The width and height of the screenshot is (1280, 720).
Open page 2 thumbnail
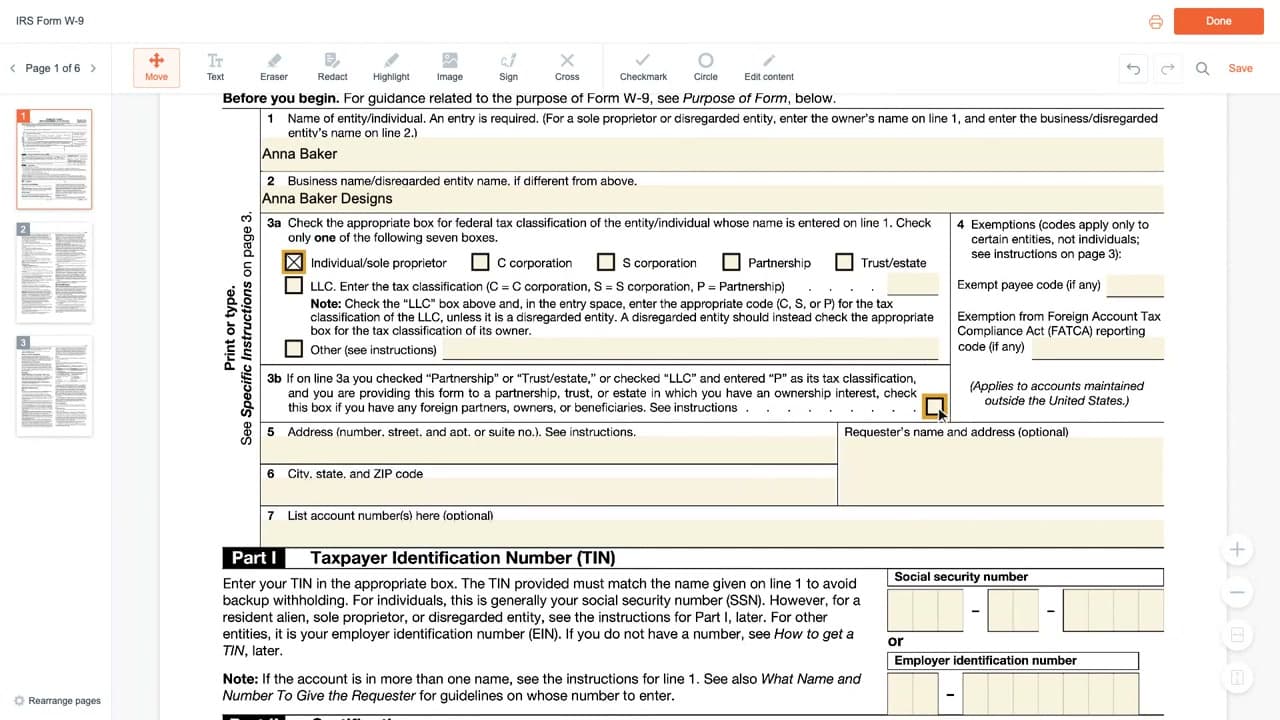click(54, 273)
